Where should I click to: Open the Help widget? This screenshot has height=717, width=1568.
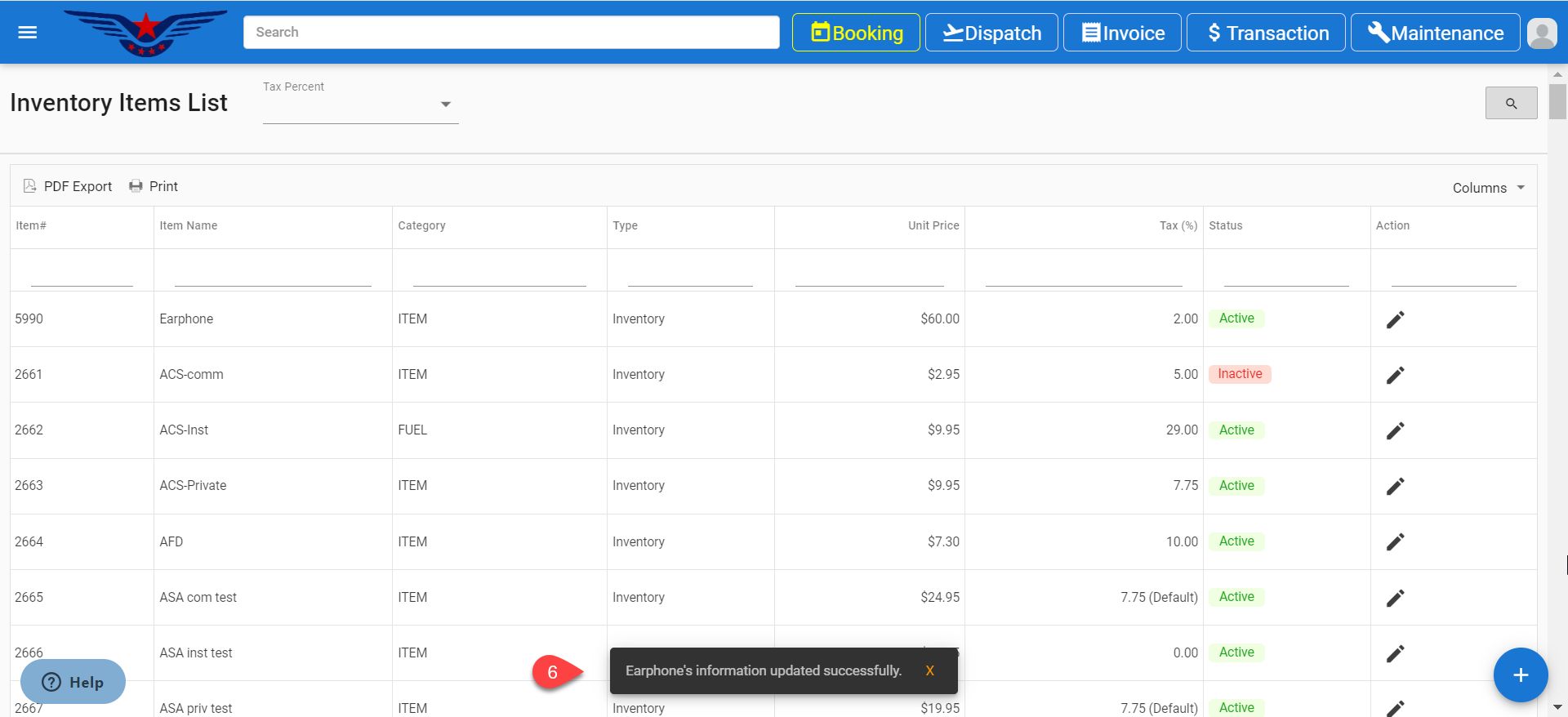pos(73,682)
